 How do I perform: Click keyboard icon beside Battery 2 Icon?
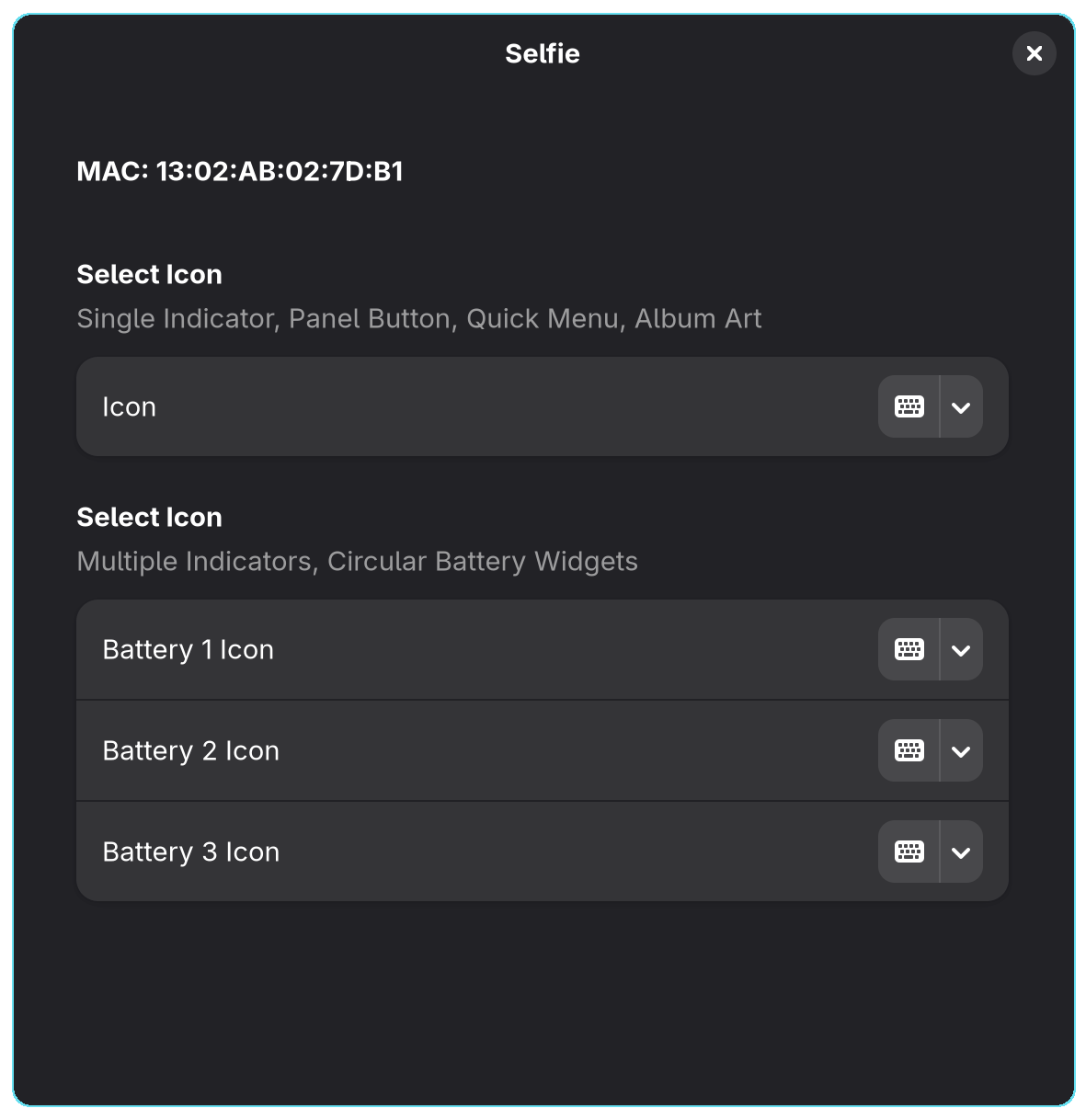[x=909, y=750]
